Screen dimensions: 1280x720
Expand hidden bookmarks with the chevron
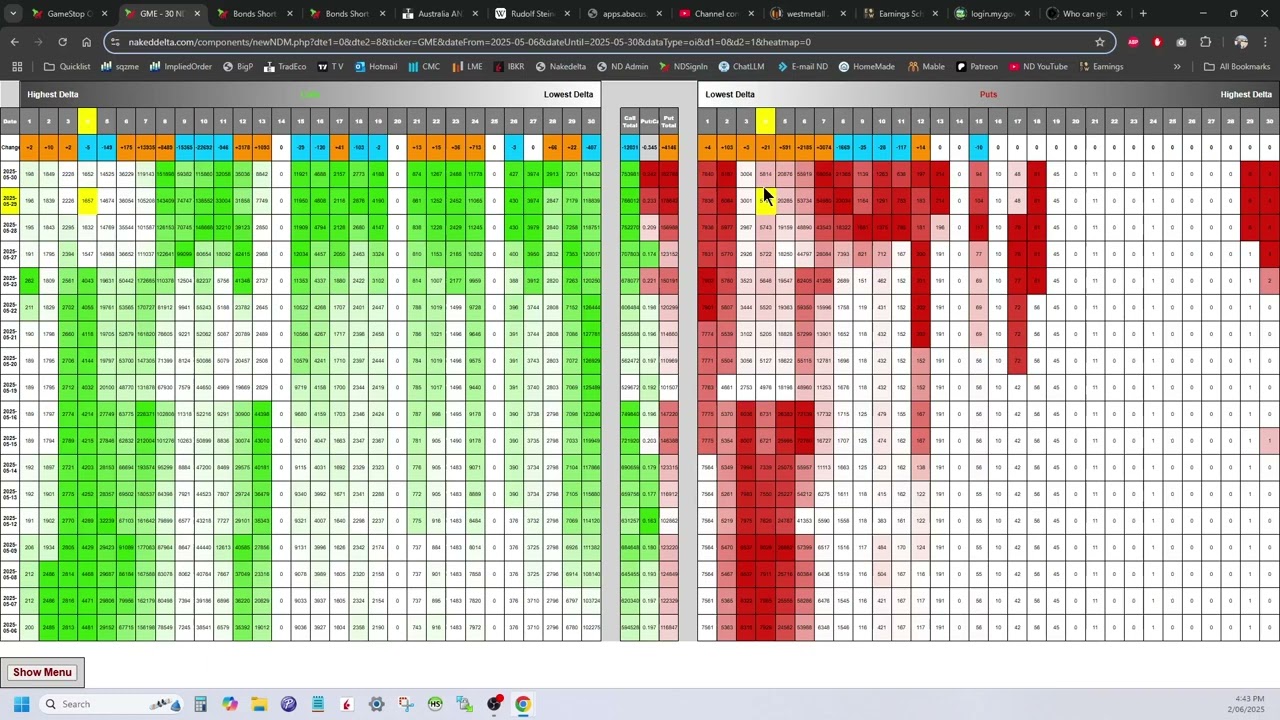(x=1177, y=67)
